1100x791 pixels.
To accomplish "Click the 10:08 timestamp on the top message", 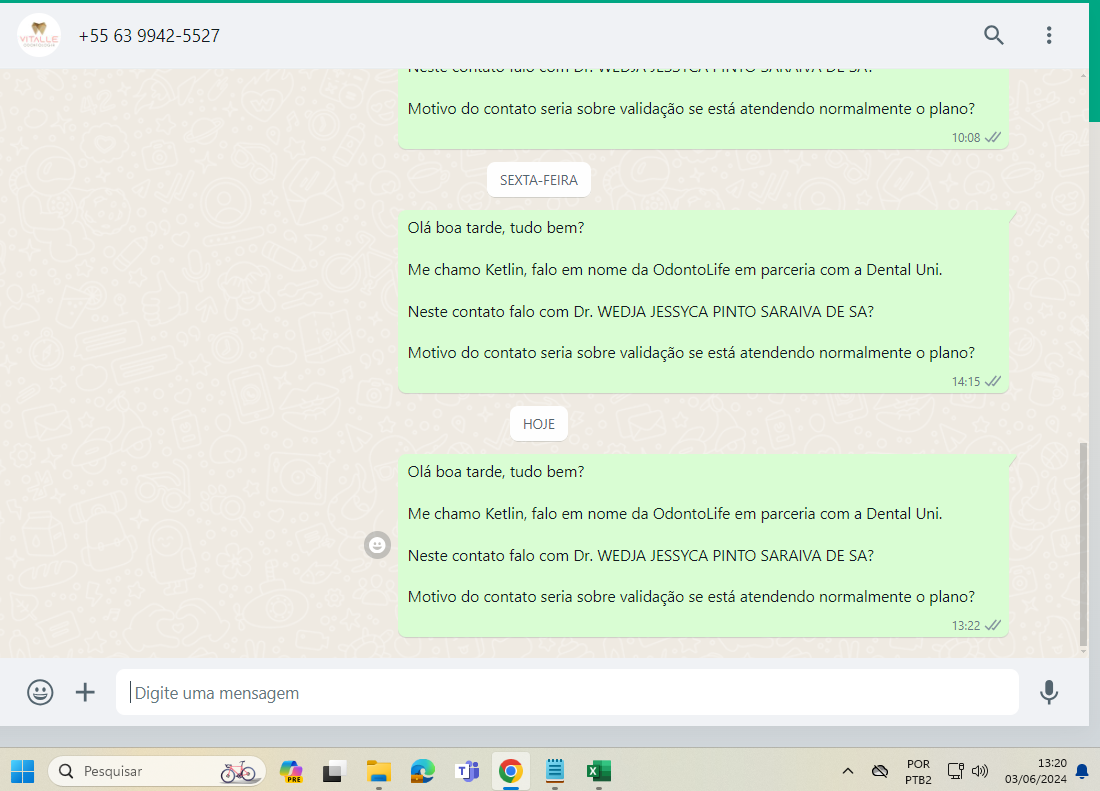I will click(x=966, y=137).
